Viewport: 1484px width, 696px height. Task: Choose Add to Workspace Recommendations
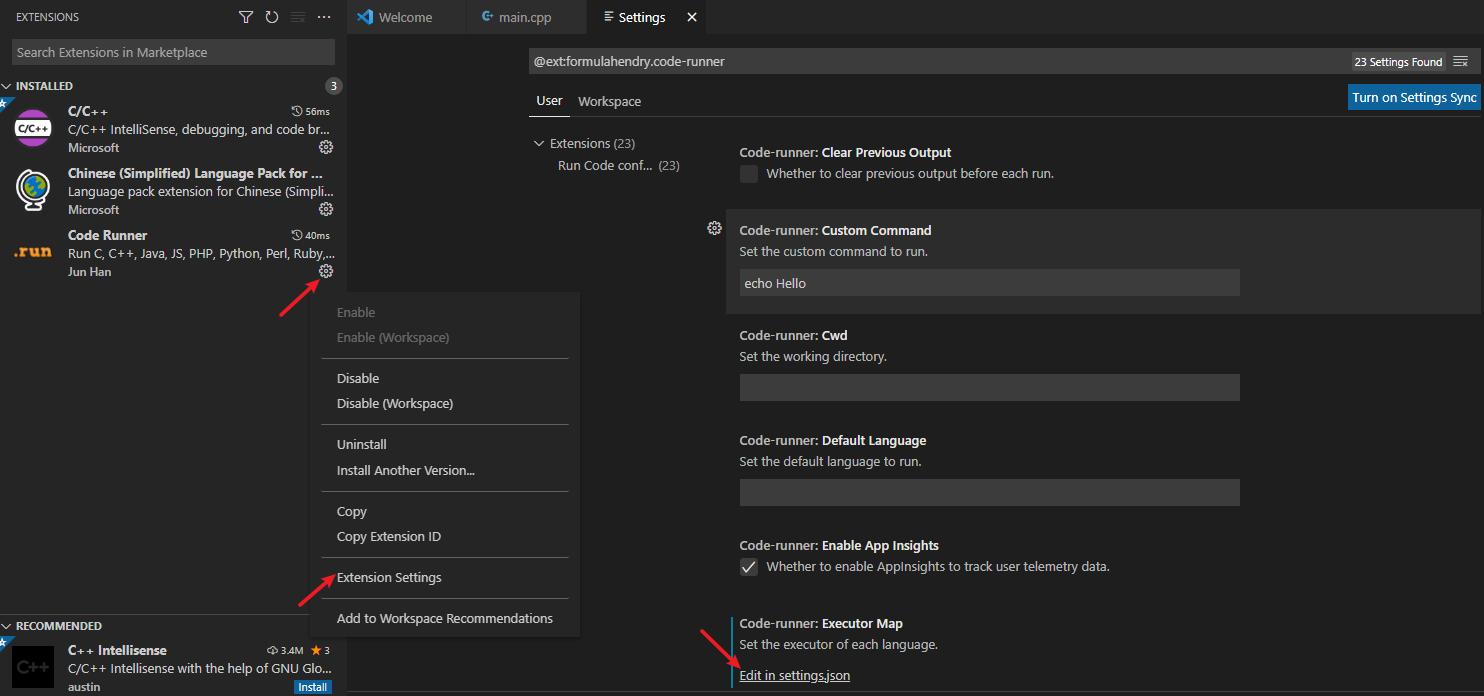pos(445,618)
